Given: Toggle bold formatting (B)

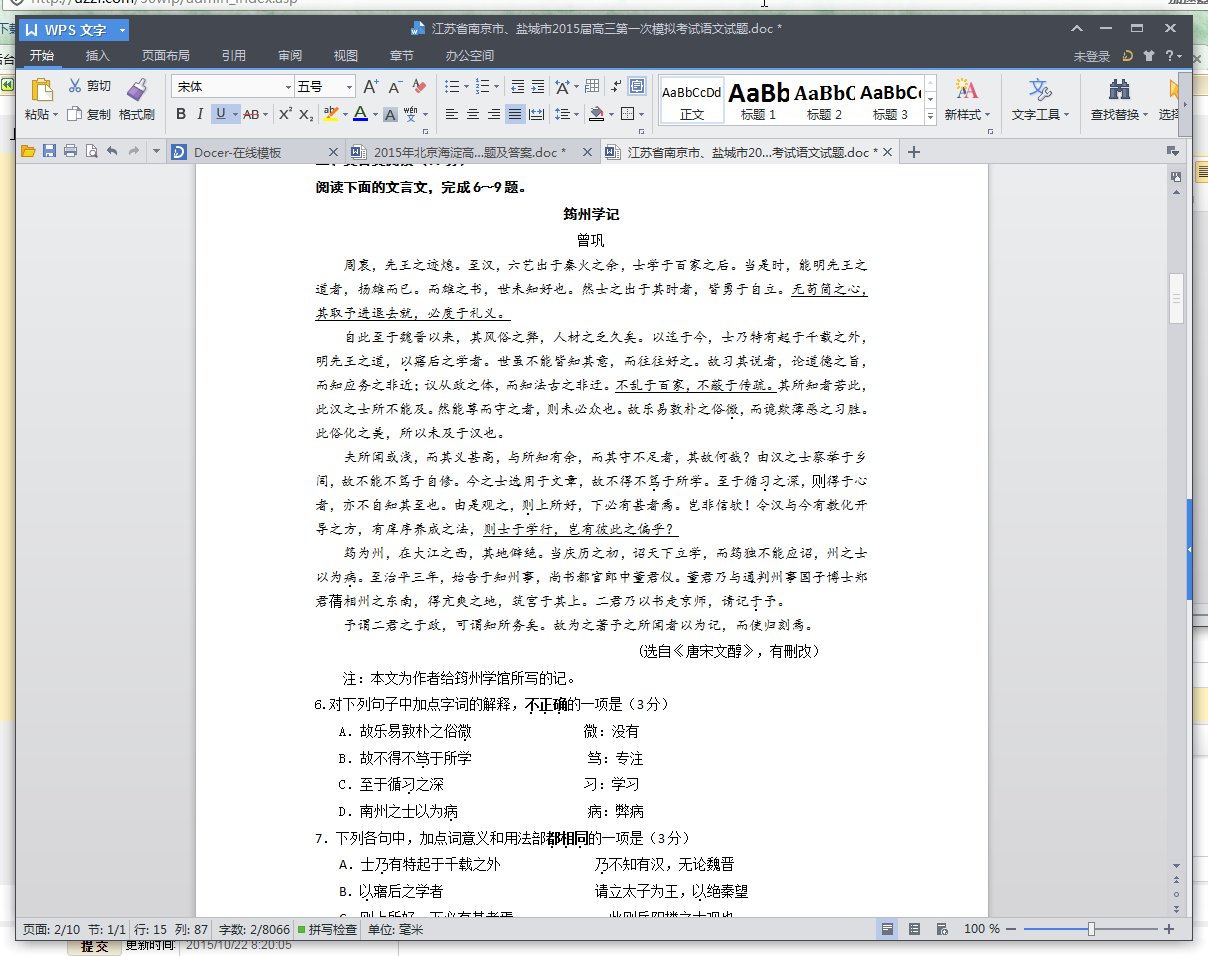Looking at the screenshot, I should point(181,114).
